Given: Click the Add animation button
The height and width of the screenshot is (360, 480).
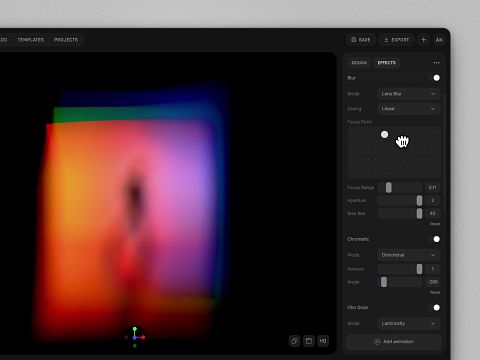Looking at the screenshot, I should click(394, 342).
